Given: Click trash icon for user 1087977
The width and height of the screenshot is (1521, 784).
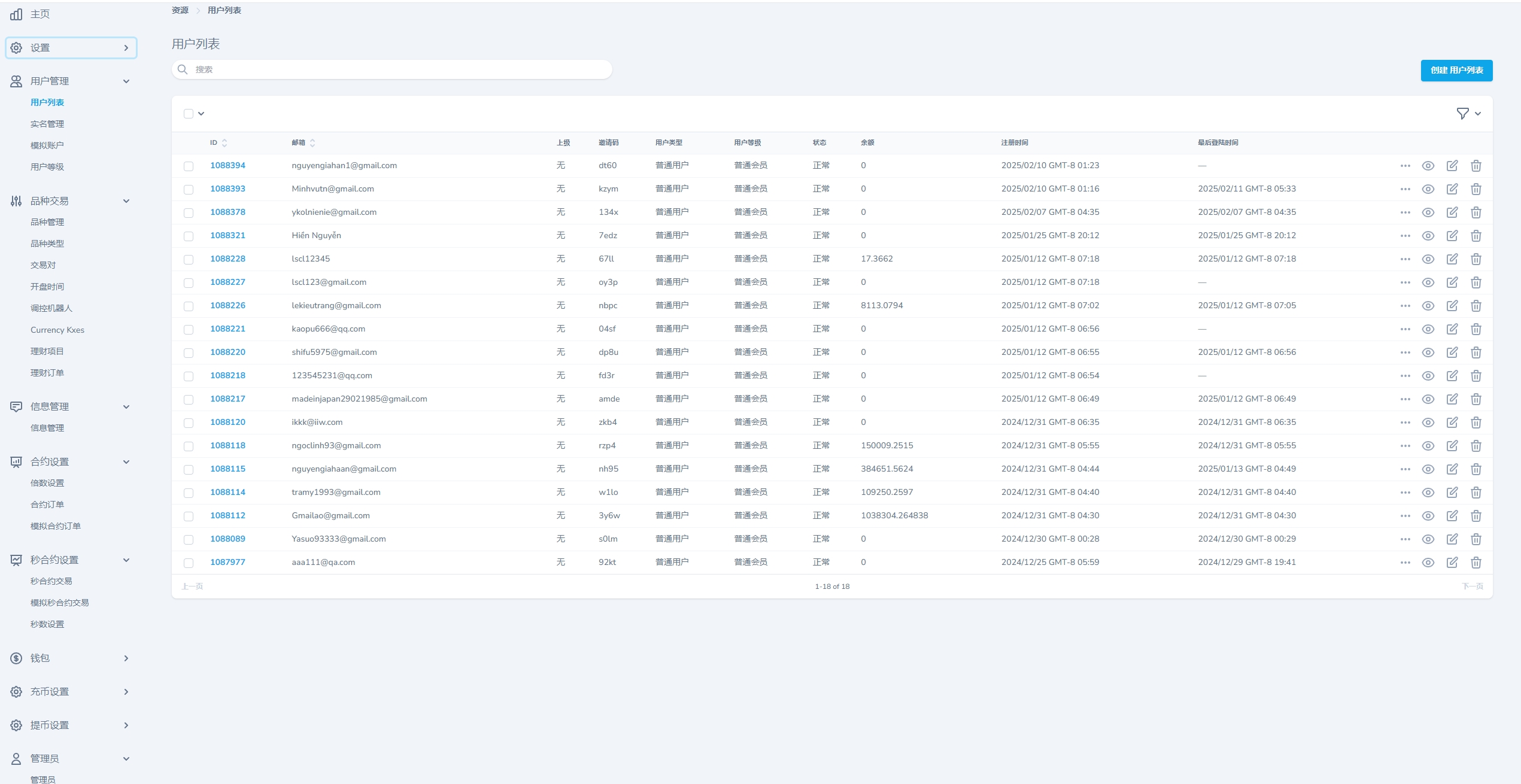Looking at the screenshot, I should click(x=1476, y=563).
